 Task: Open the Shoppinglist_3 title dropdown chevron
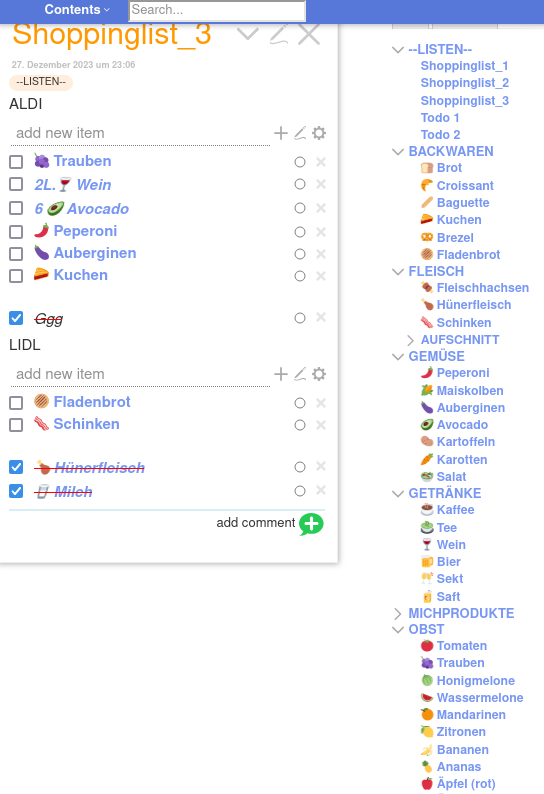pyautogui.click(x=247, y=34)
